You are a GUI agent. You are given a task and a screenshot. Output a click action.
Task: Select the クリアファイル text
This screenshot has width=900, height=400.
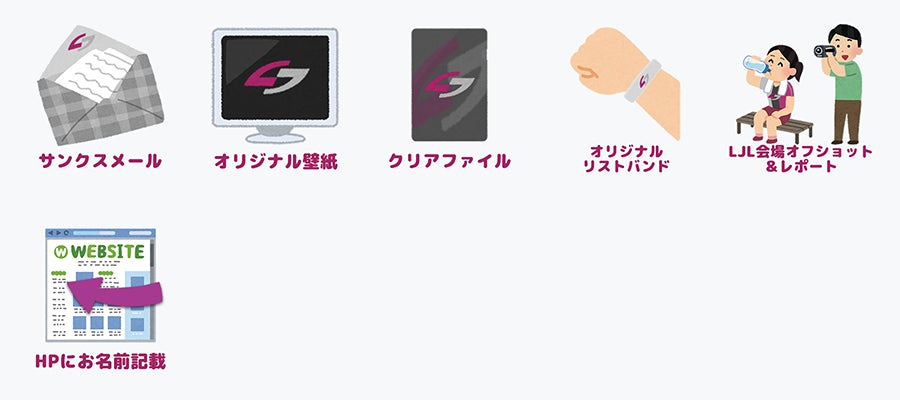coord(449,161)
